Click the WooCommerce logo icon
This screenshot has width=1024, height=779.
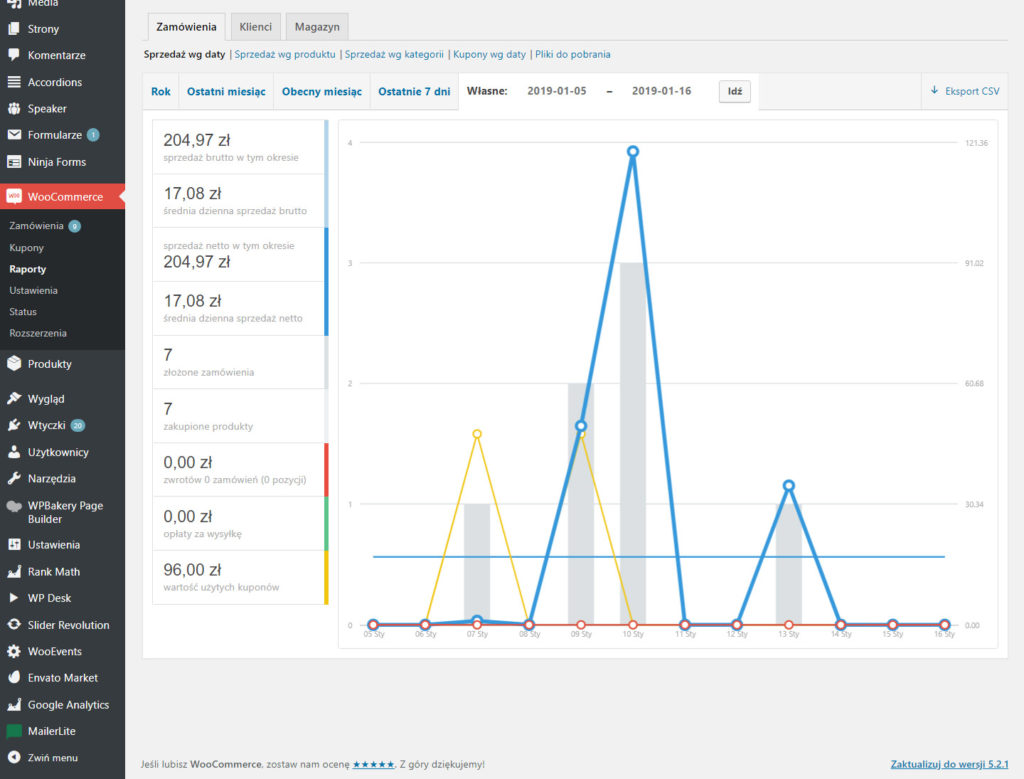[x=14, y=196]
